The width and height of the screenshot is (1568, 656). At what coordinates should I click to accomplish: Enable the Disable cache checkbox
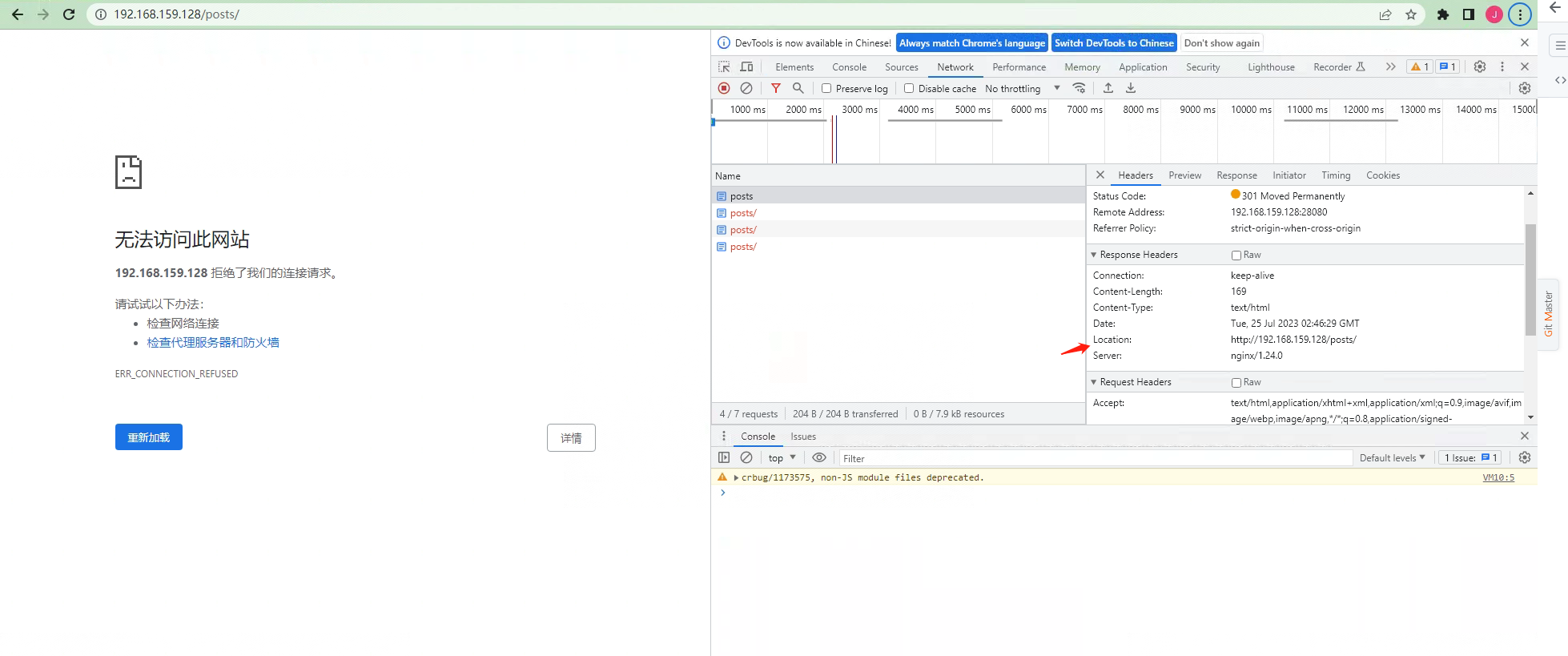click(x=909, y=89)
